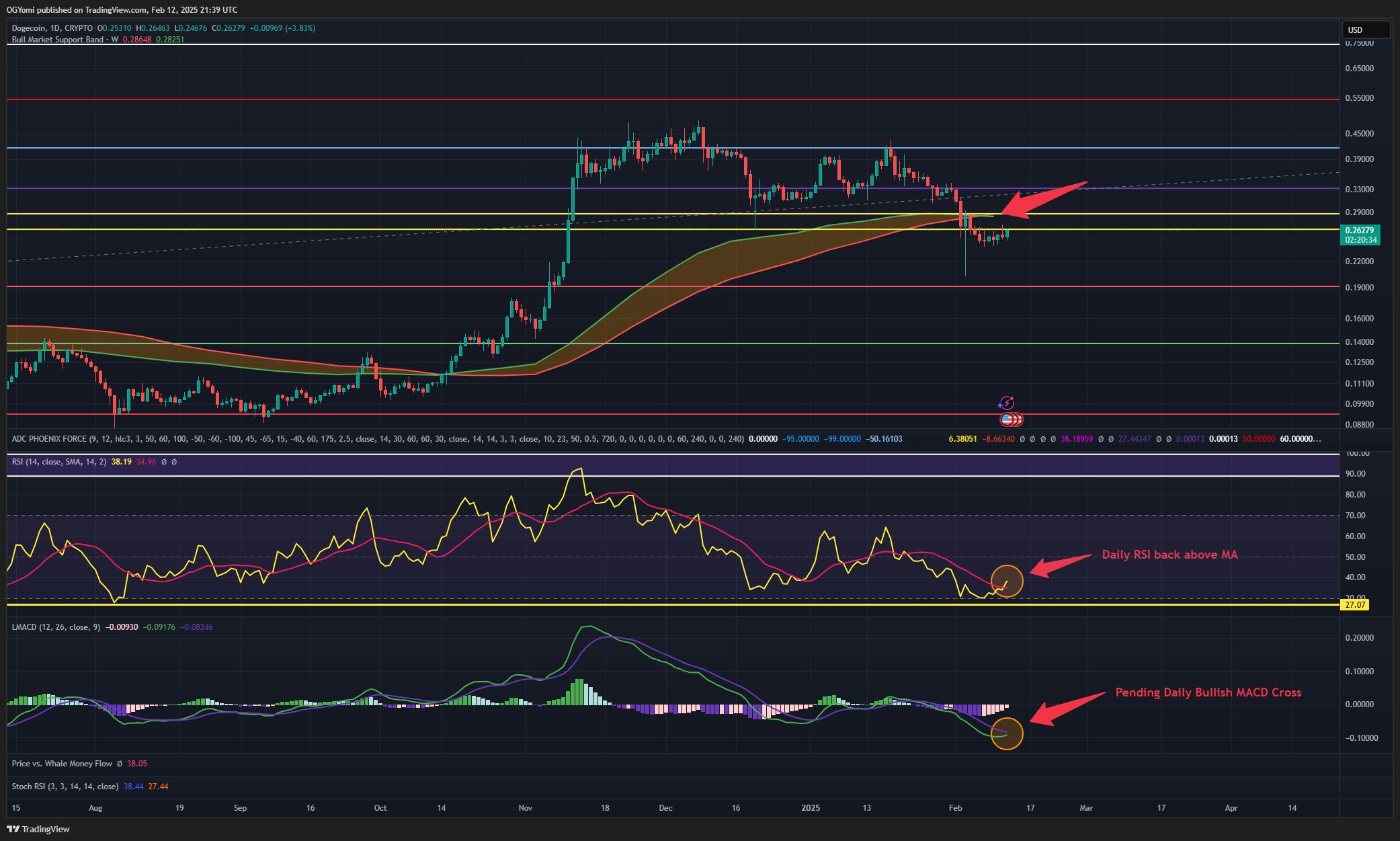This screenshot has height=841, width=1400.
Task: Select the ADC PHOENIX FORCE indicator label
Action: (49, 439)
